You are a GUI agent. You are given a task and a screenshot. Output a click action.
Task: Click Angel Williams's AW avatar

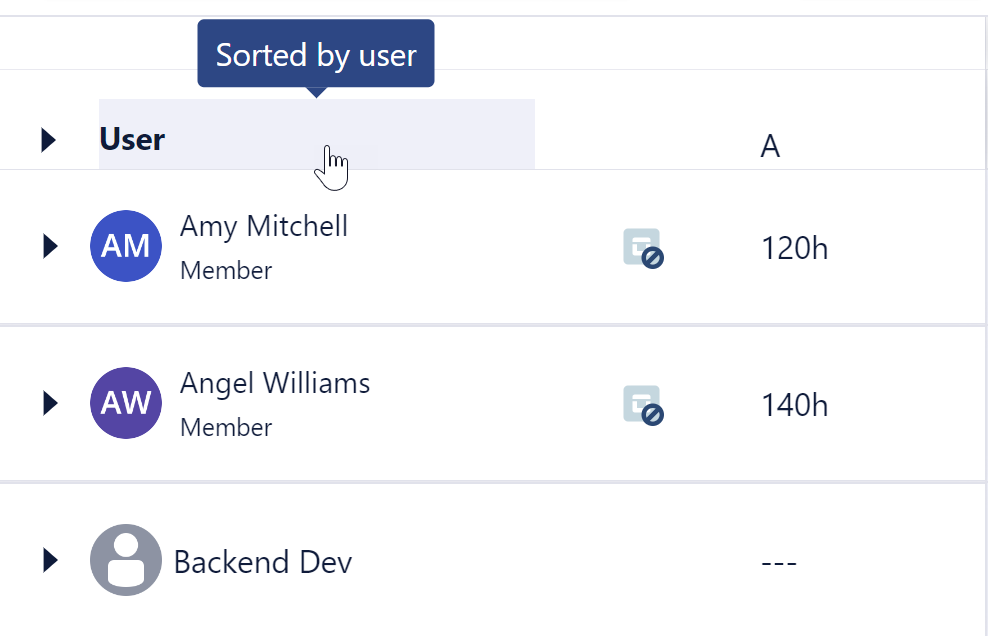(126, 403)
